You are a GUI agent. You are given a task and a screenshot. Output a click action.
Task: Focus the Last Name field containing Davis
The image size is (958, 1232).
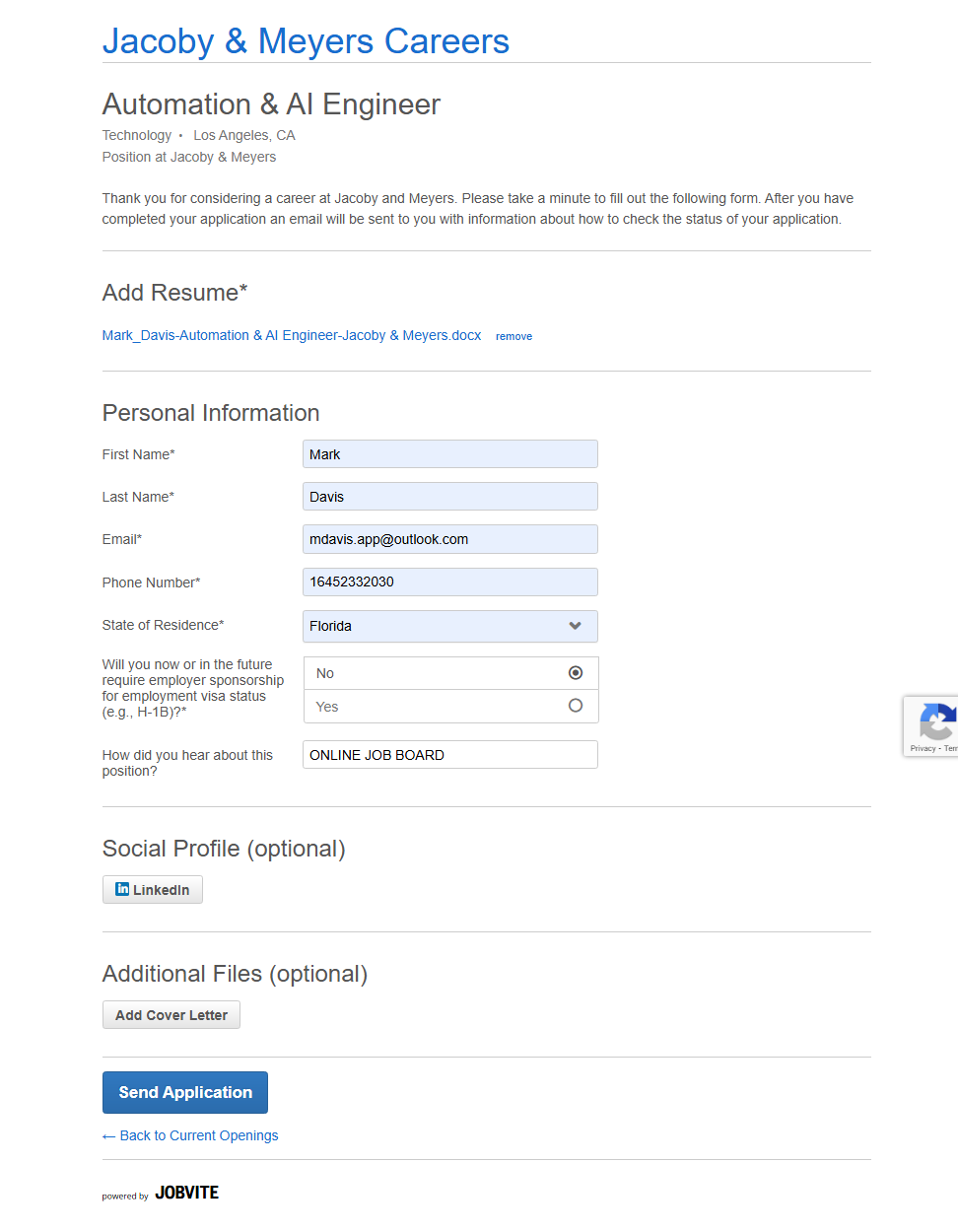[x=449, y=497]
